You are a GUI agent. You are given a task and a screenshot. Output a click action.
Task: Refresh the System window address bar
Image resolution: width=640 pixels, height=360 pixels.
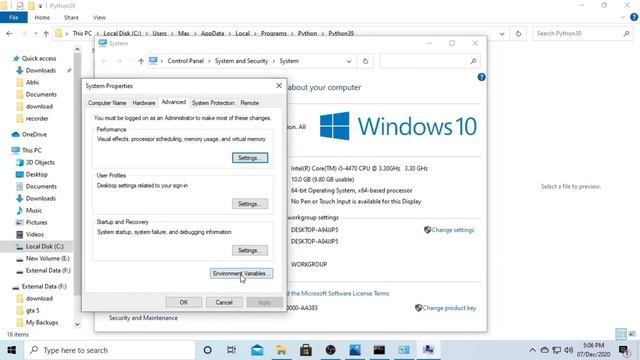(365, 61)
